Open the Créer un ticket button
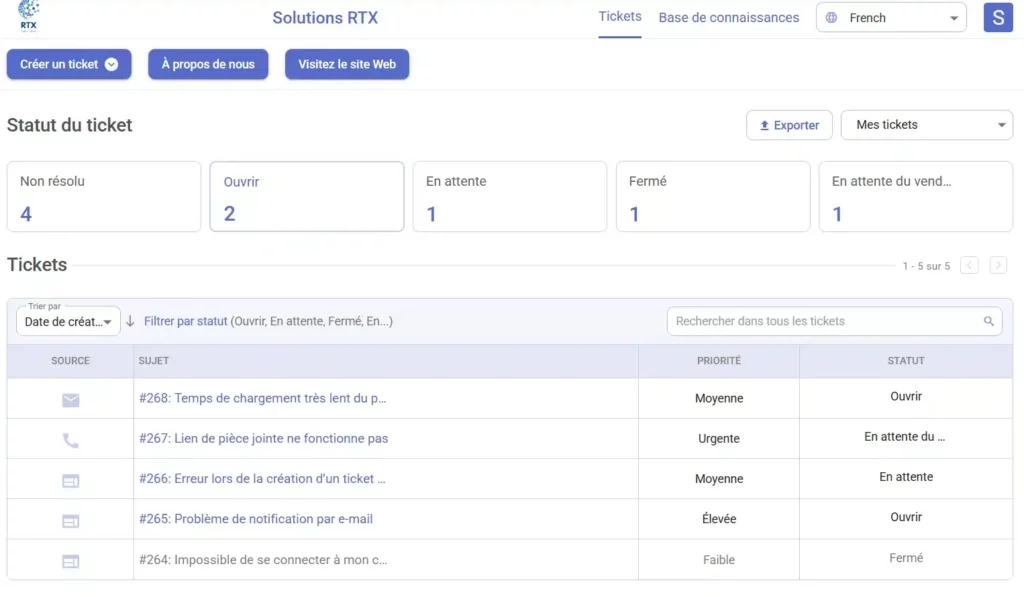The height and width of the screenshot is (597, 1024). 69,64
